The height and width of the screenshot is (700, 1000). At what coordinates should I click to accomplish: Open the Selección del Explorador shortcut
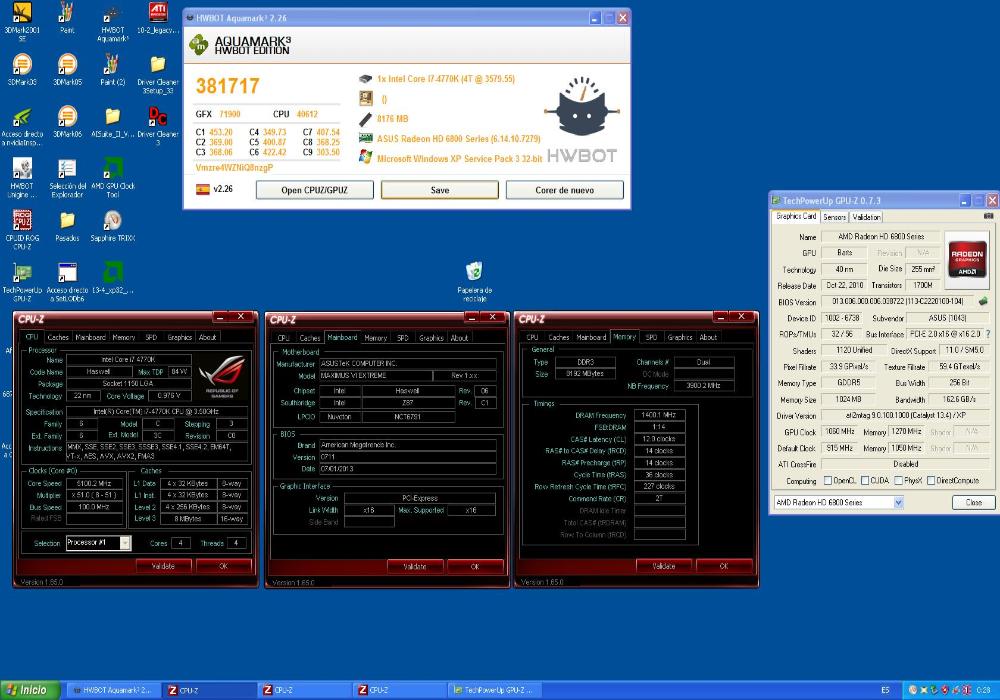(x=67, y=178)
